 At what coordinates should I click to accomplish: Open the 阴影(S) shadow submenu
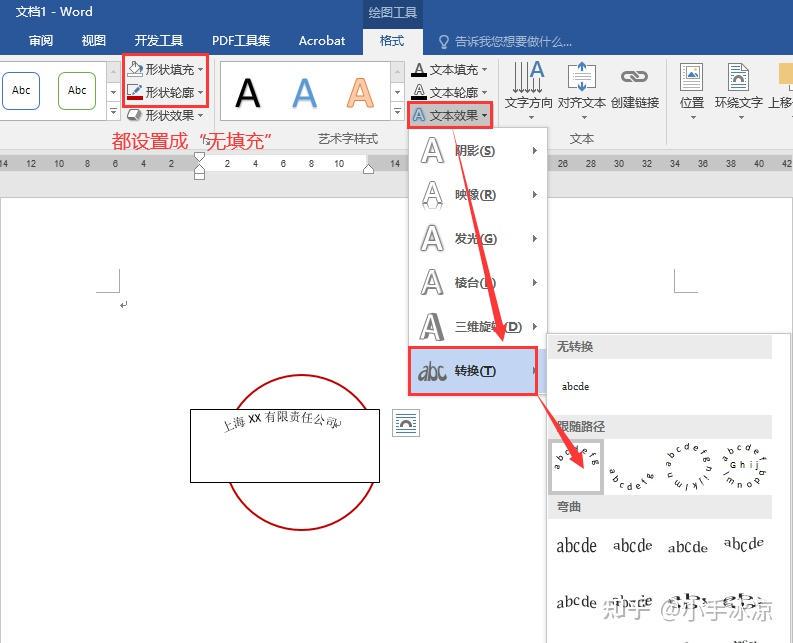click(x=478, y=151)
